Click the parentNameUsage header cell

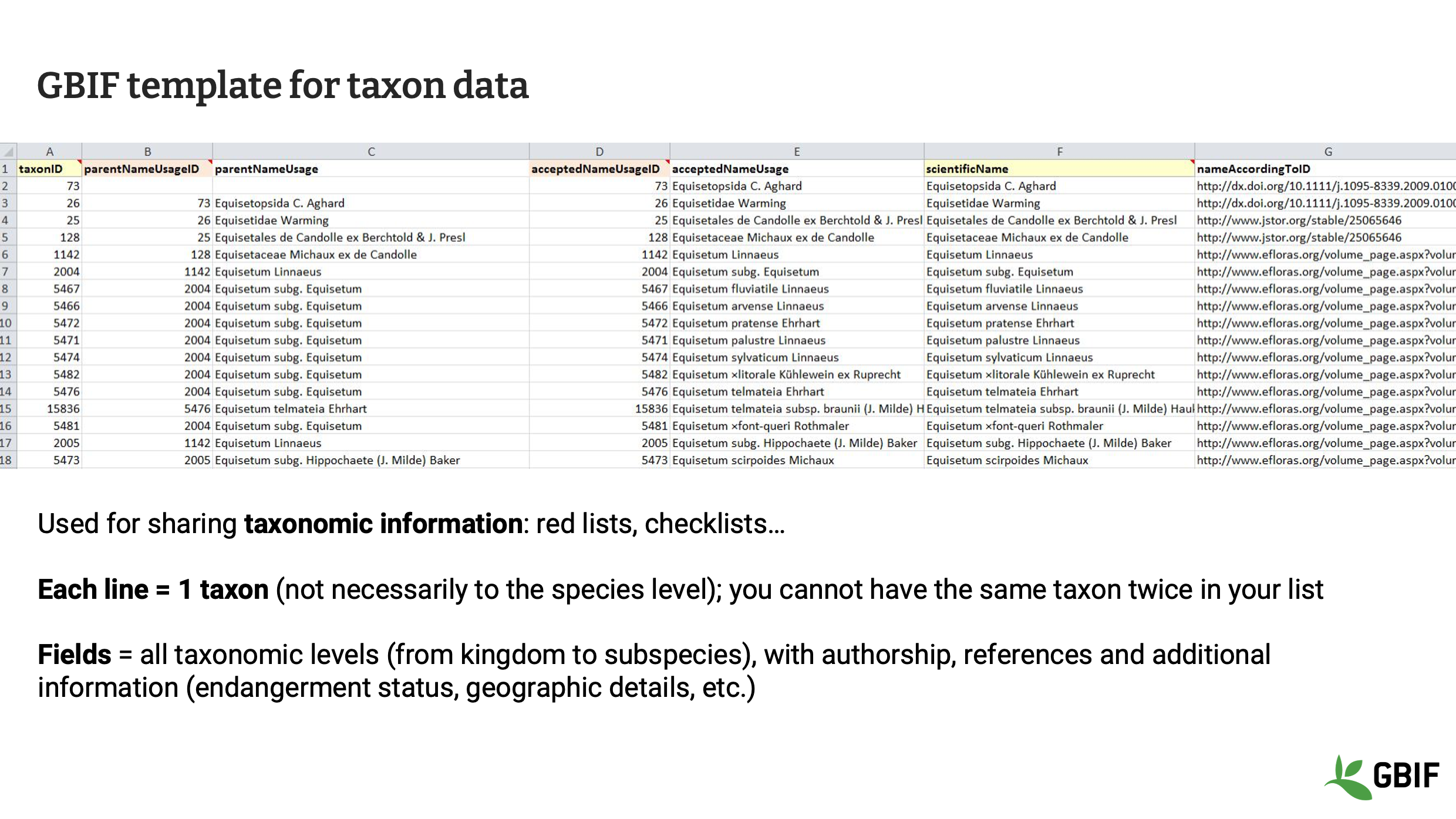(371, 168)
